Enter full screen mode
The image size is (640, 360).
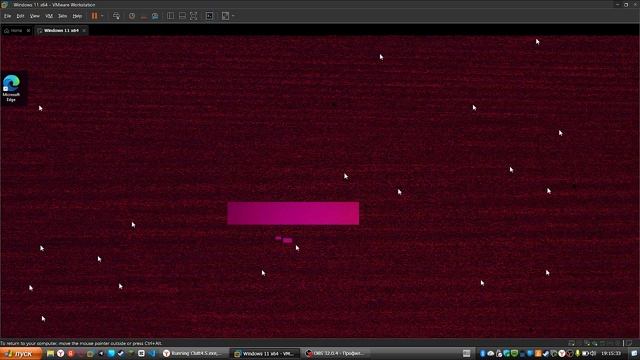(193, 16)
